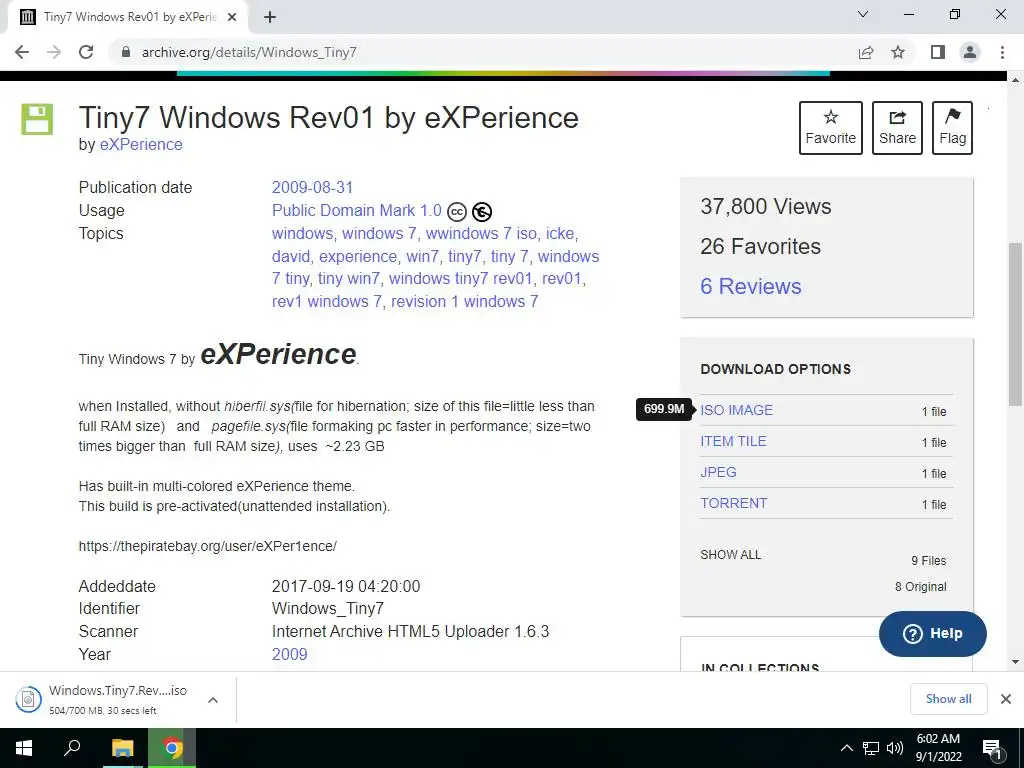Viewport: 1024px width, 768px height.
Task: Open the volume tray icon
Action: [x=895, y=748]
